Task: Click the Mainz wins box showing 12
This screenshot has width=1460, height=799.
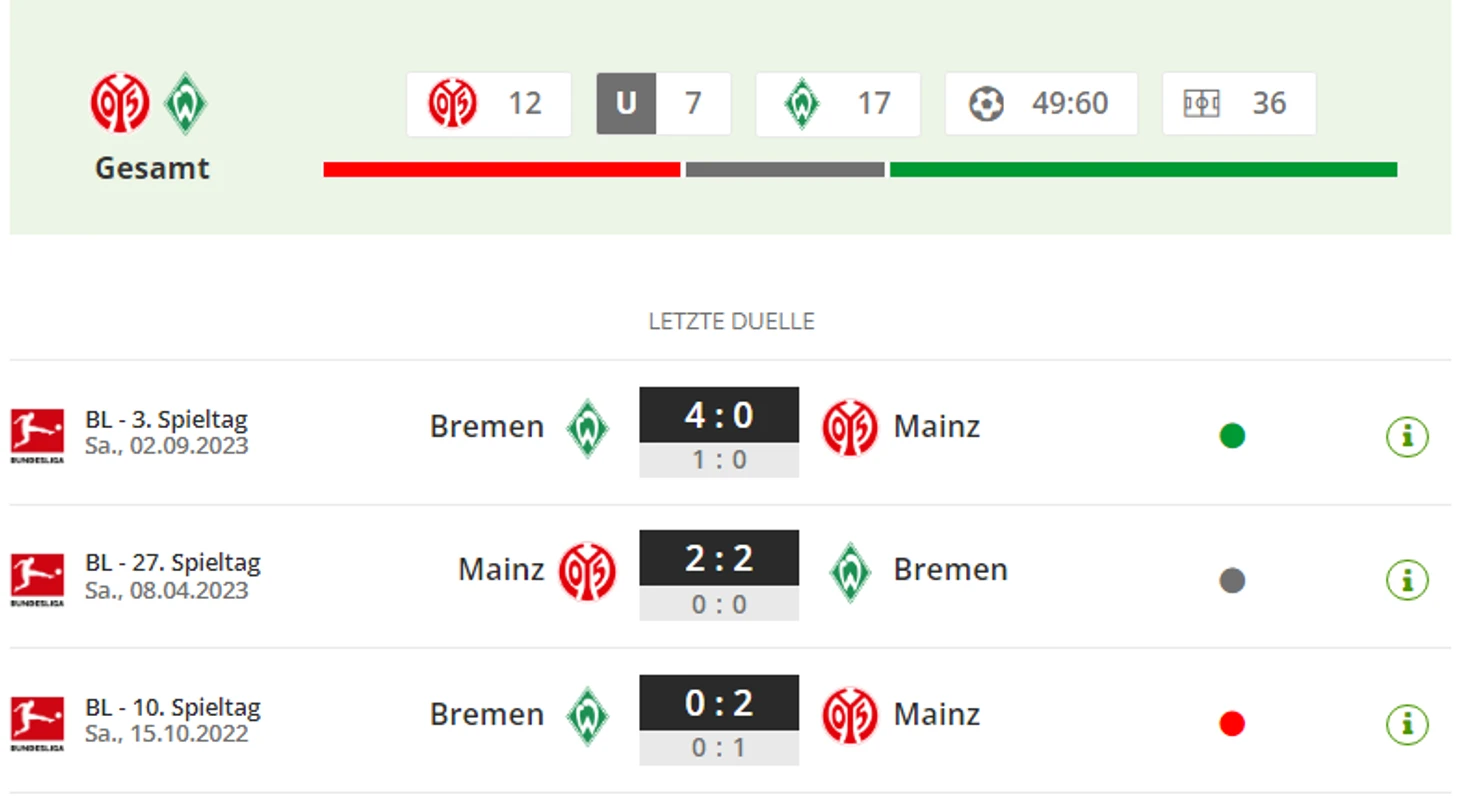Action: (x=489, y=104)
